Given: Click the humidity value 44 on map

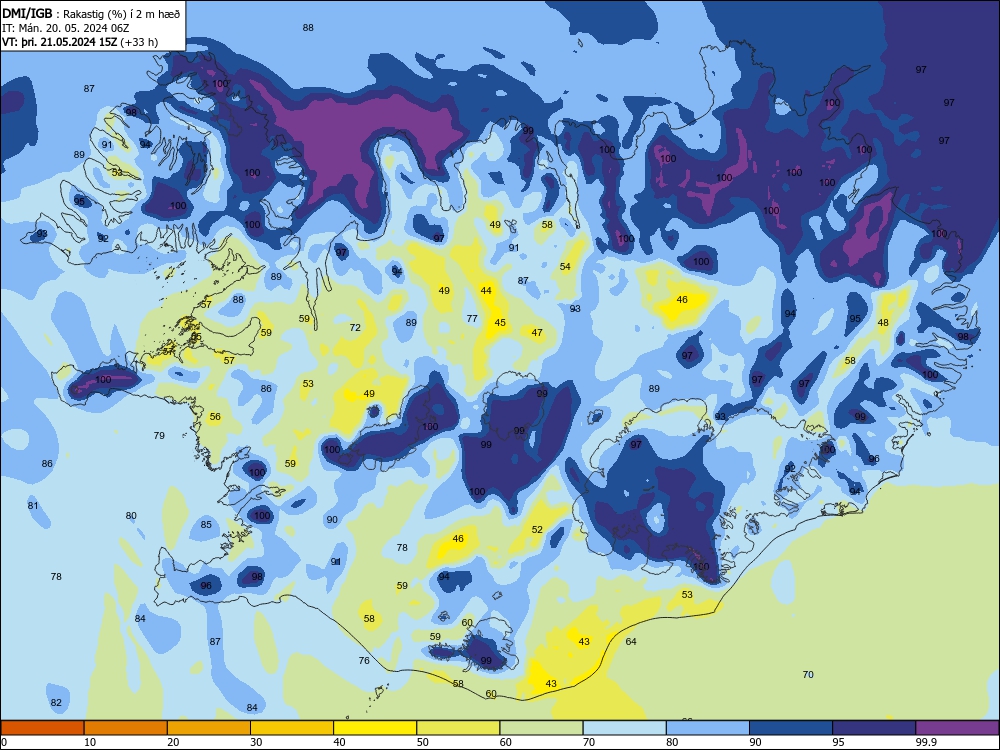Looking at the screenshot, I should click(486, 291).
